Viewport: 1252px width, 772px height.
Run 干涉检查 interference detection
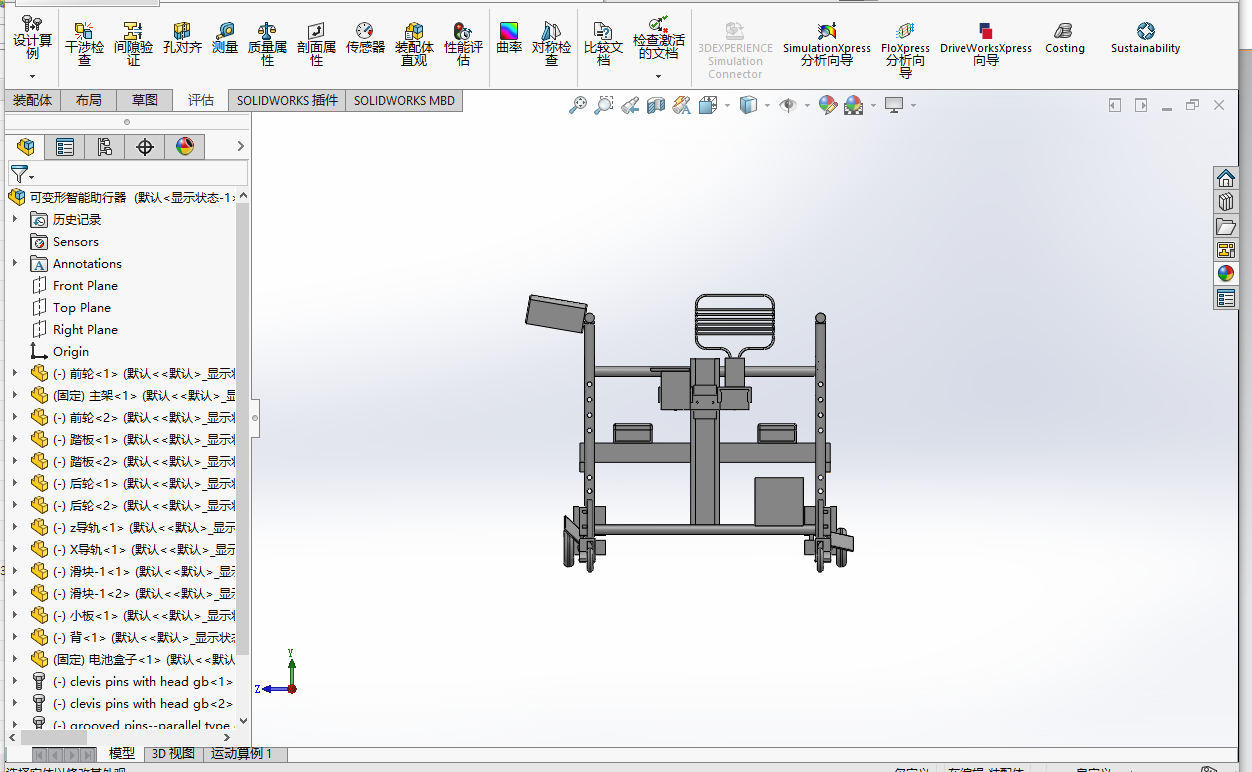(x=84, y=45)
